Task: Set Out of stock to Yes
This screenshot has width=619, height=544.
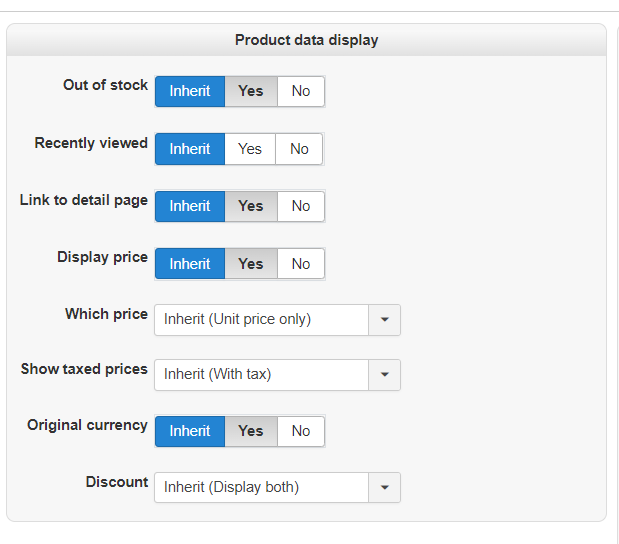Action: [251, 91]
